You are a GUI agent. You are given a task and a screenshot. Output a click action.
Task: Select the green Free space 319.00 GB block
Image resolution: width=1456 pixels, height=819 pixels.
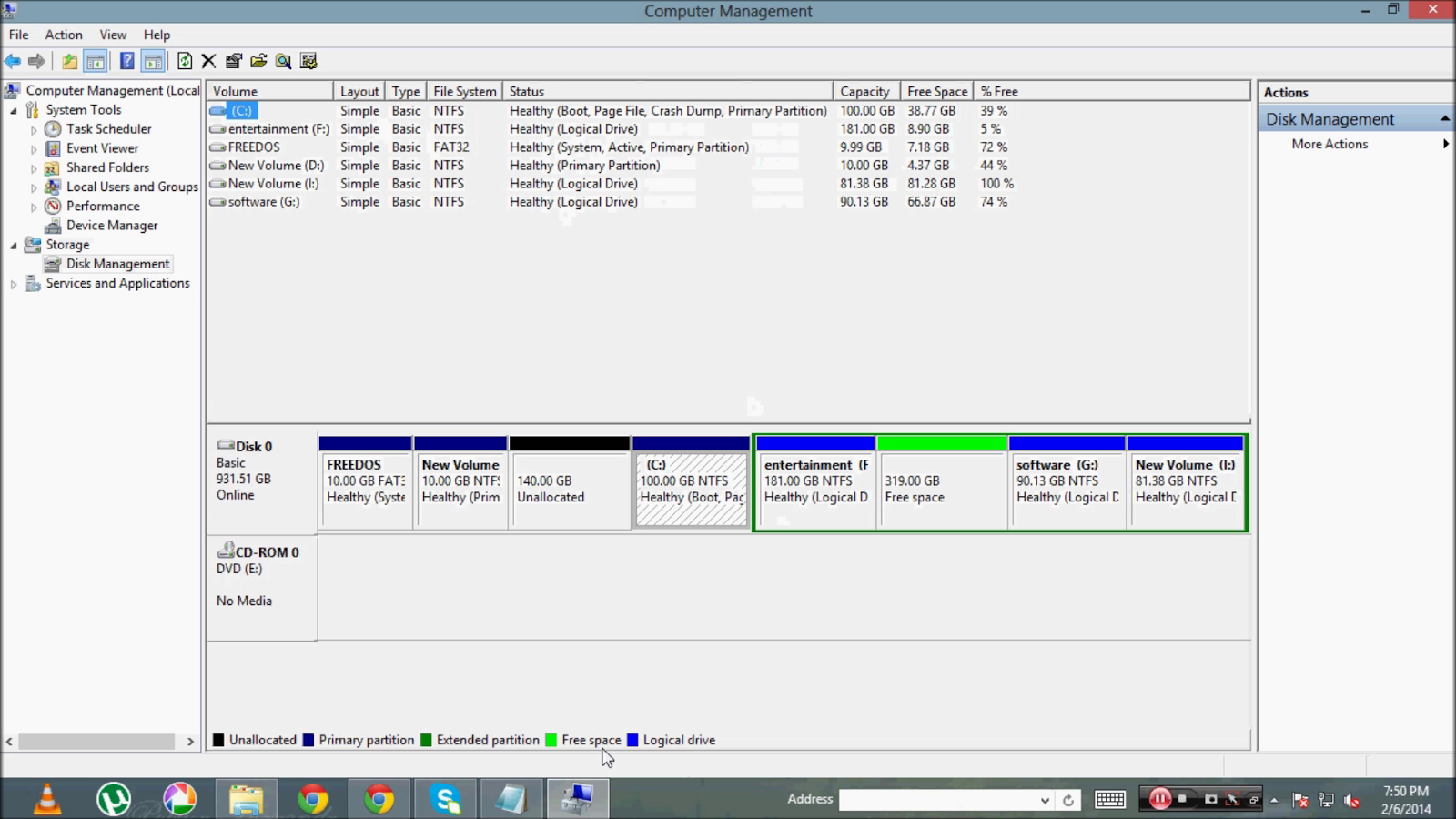[943, 482]
